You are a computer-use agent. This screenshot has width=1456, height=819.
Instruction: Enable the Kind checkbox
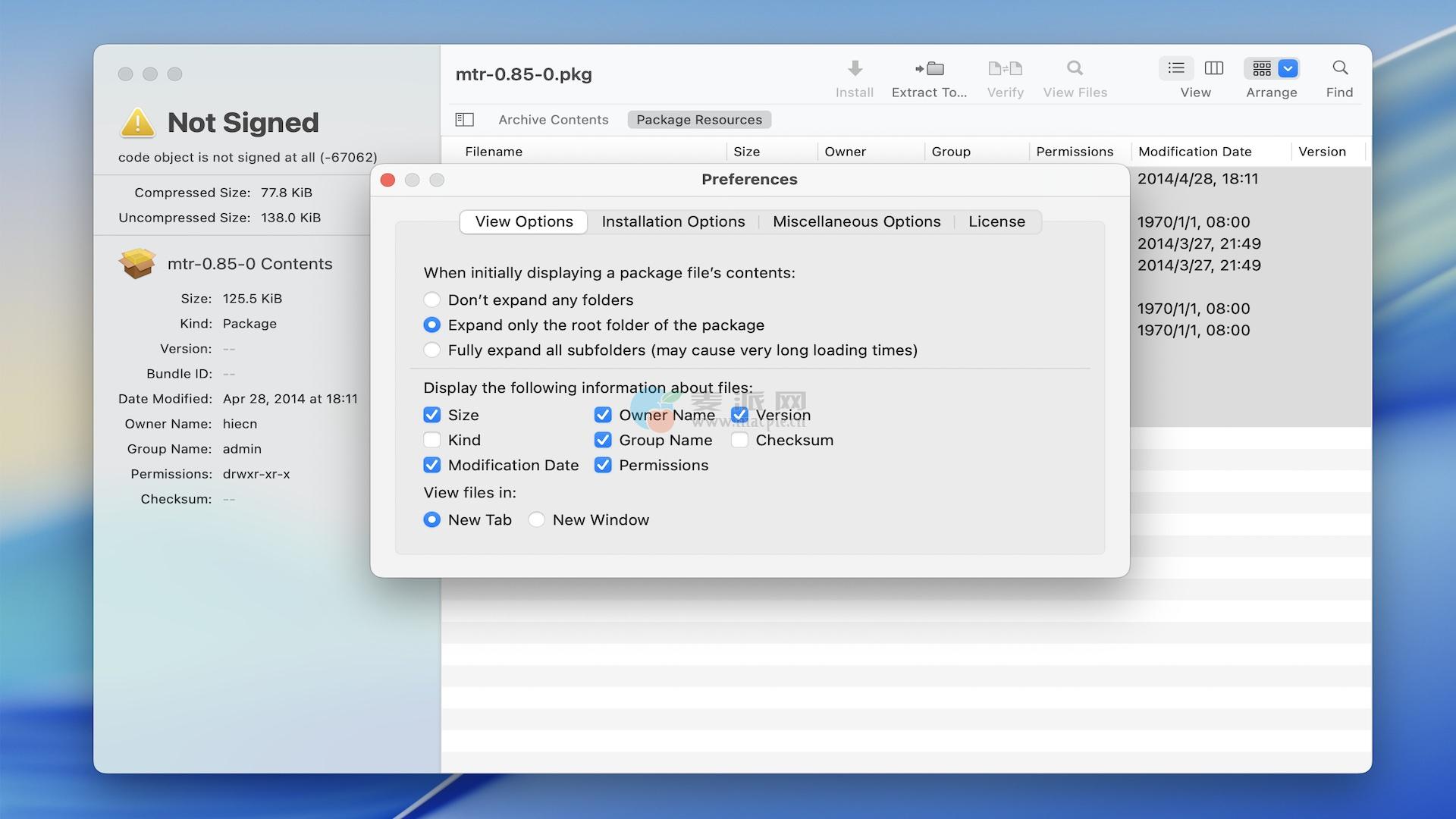tap(432, 440)
